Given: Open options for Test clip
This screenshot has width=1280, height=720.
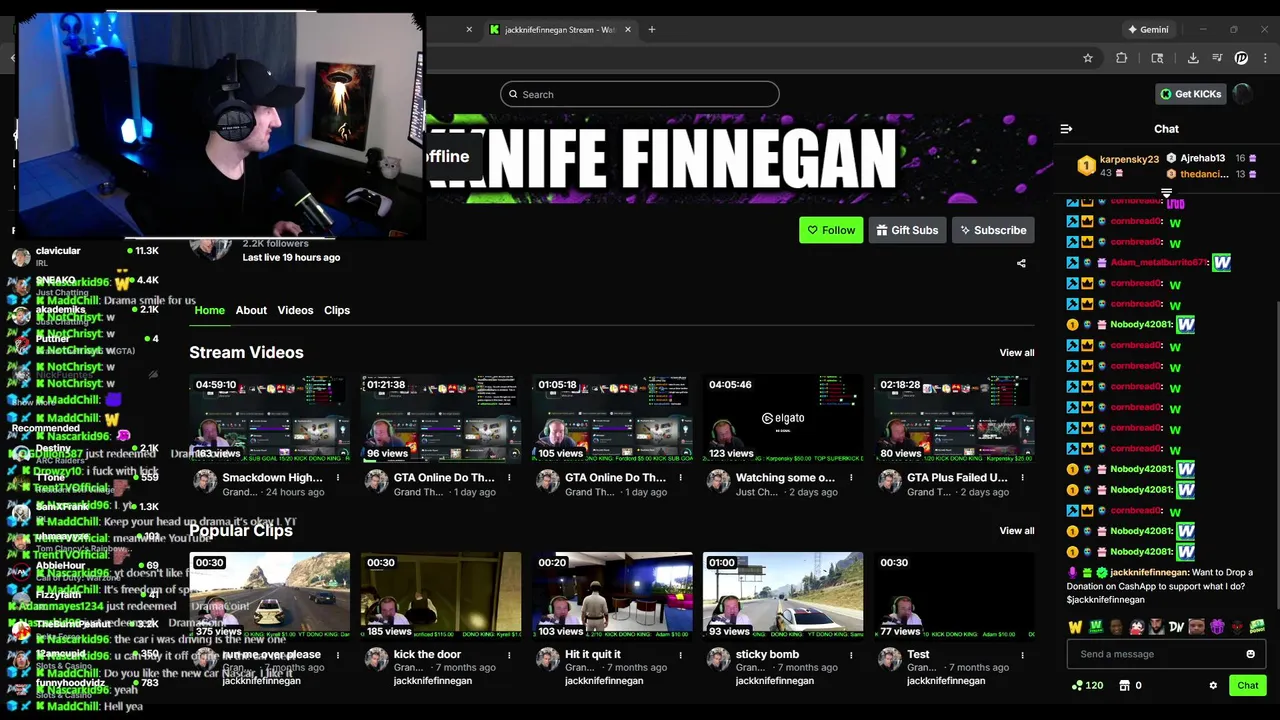Looking at the screenshot, I should click(x=1022, y=655).
